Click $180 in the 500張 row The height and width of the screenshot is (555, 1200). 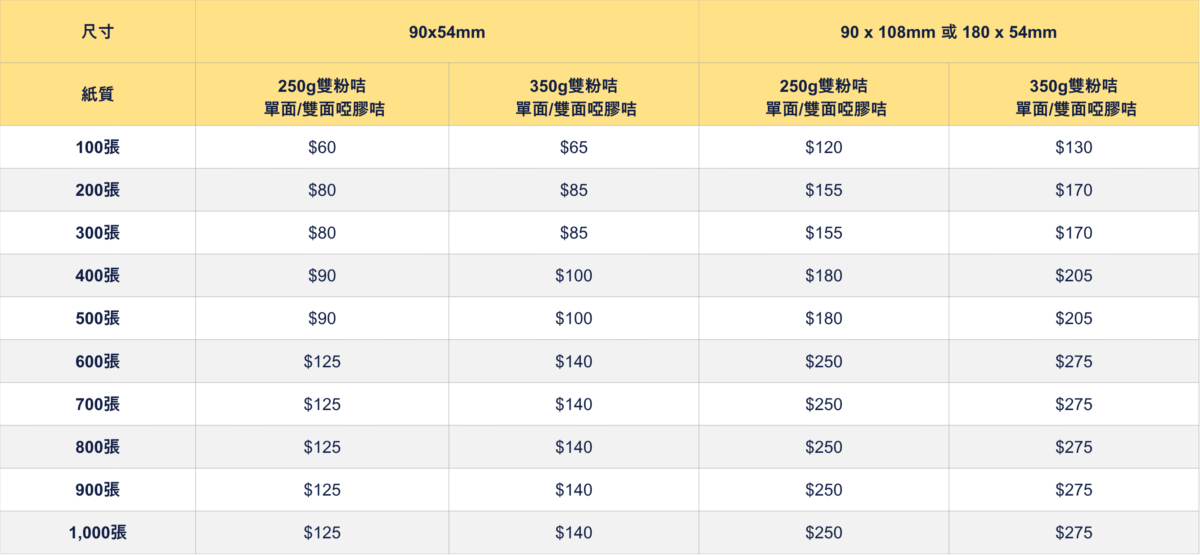[x=824, y=319]
